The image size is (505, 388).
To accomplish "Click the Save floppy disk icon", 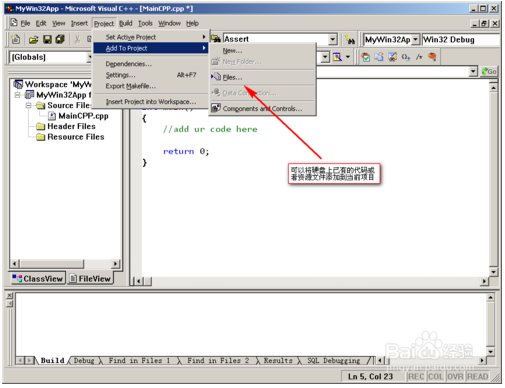I will pos(47,40).
